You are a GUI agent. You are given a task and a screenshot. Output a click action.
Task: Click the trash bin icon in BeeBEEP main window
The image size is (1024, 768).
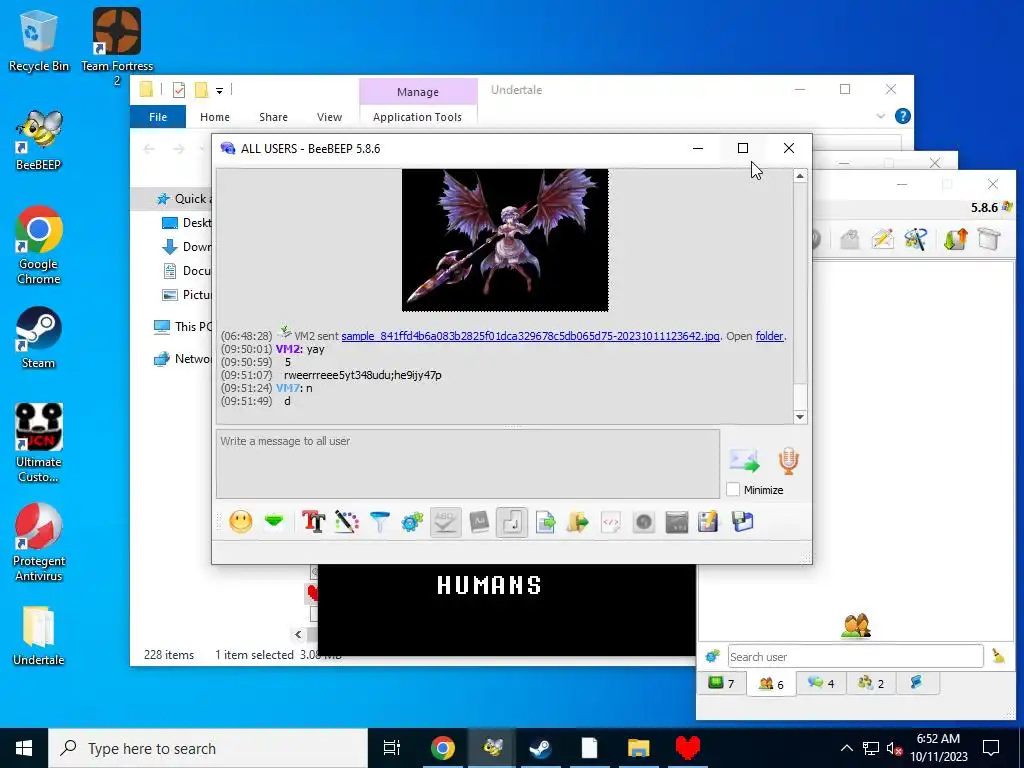click(989, 239)
